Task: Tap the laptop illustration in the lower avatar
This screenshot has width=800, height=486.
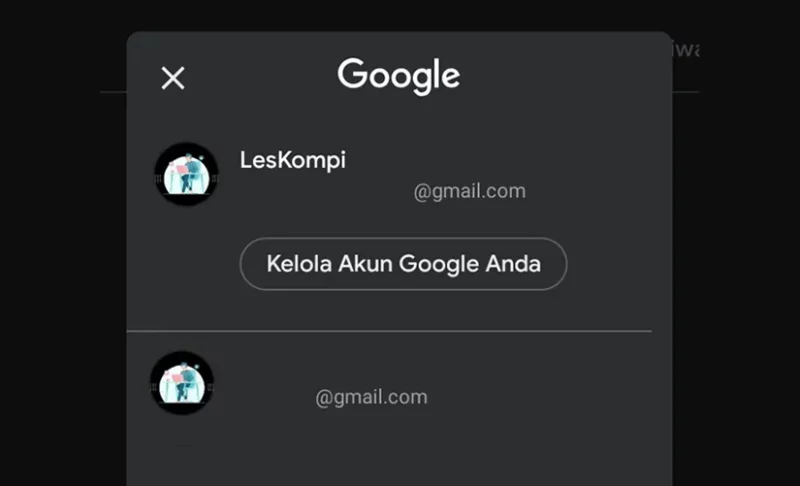Action: click(x=176, y=379)
